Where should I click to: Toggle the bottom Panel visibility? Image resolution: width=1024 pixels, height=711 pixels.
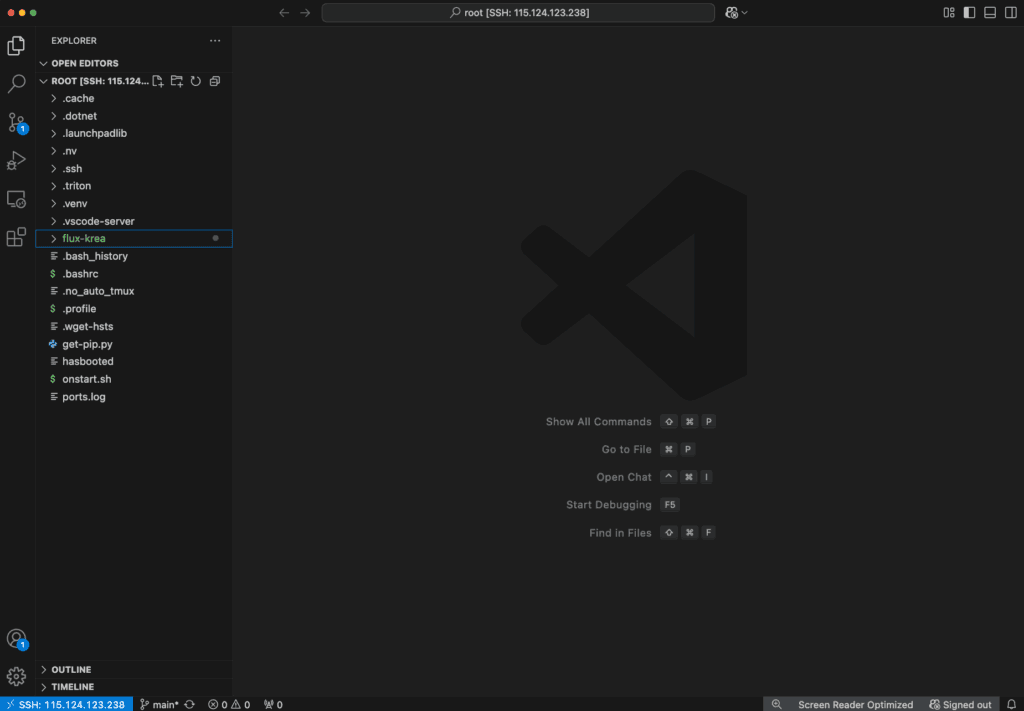[990, 12]
